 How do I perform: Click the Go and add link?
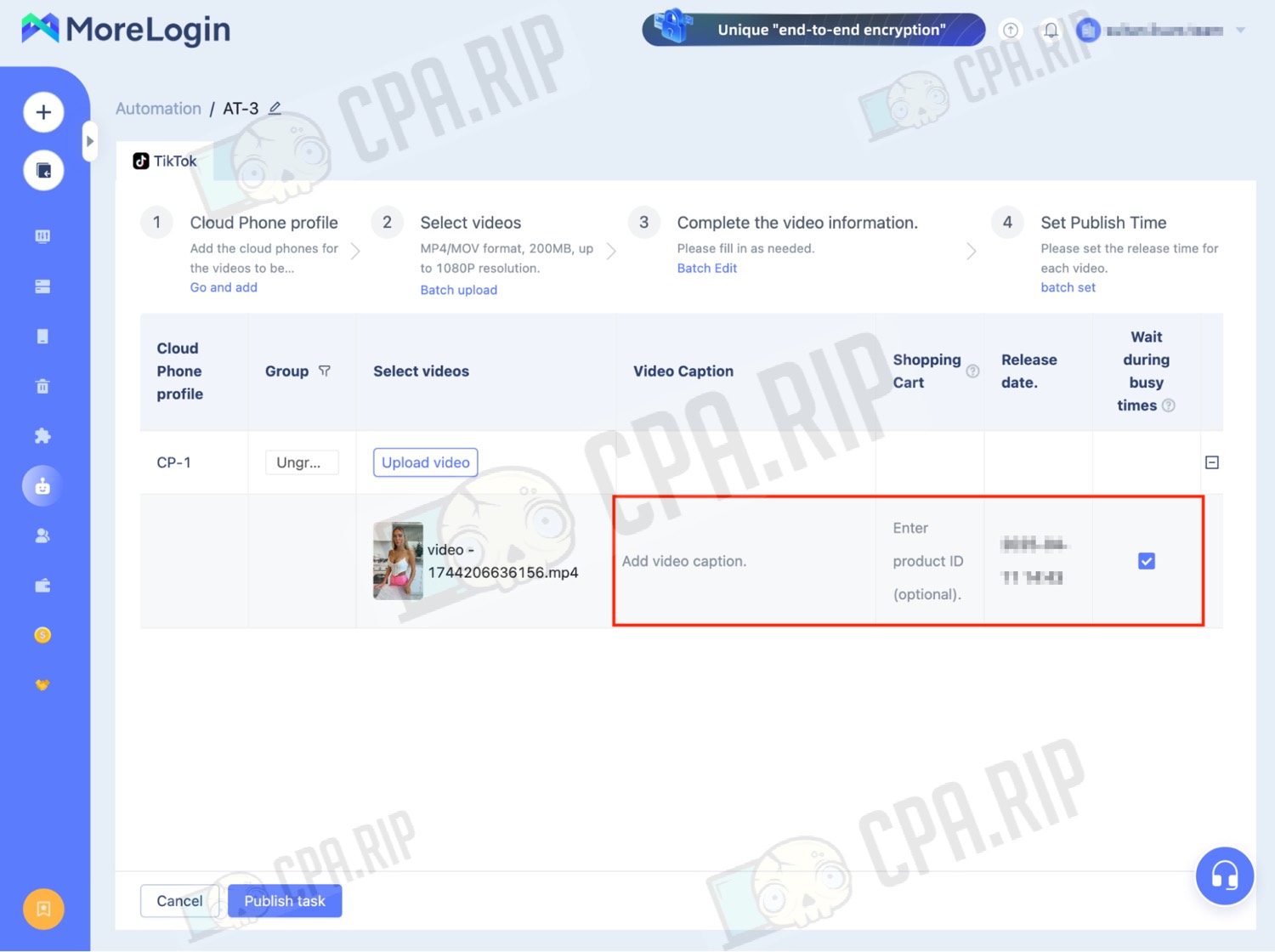point(224,287)
